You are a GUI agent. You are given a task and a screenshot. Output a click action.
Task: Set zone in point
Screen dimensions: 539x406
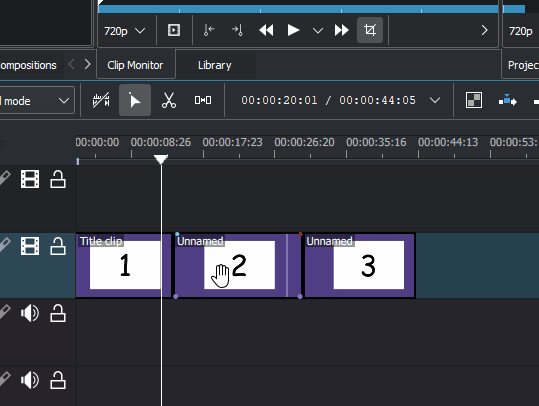(209, 30)
